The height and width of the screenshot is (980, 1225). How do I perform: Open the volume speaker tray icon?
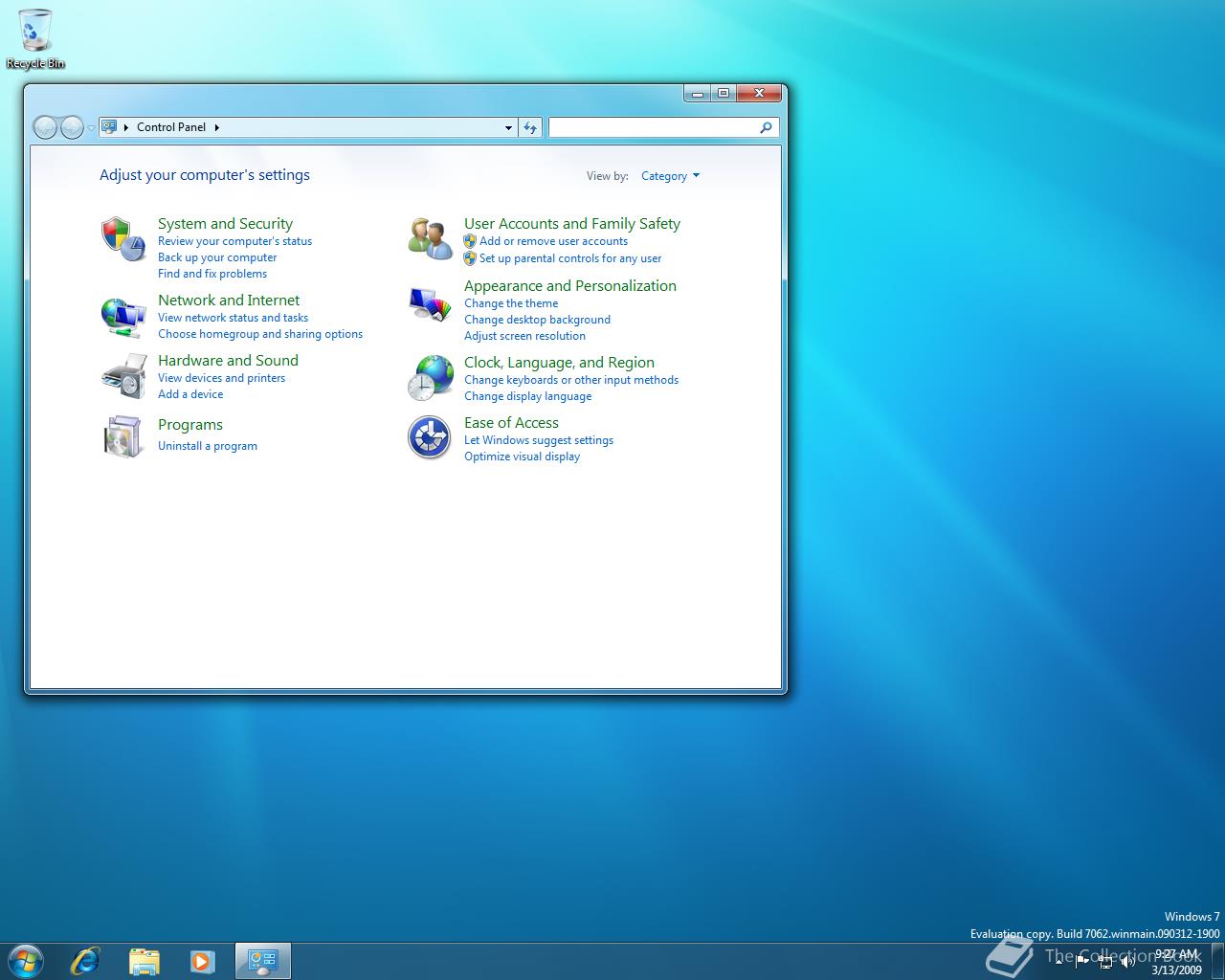click(1127, 961)
